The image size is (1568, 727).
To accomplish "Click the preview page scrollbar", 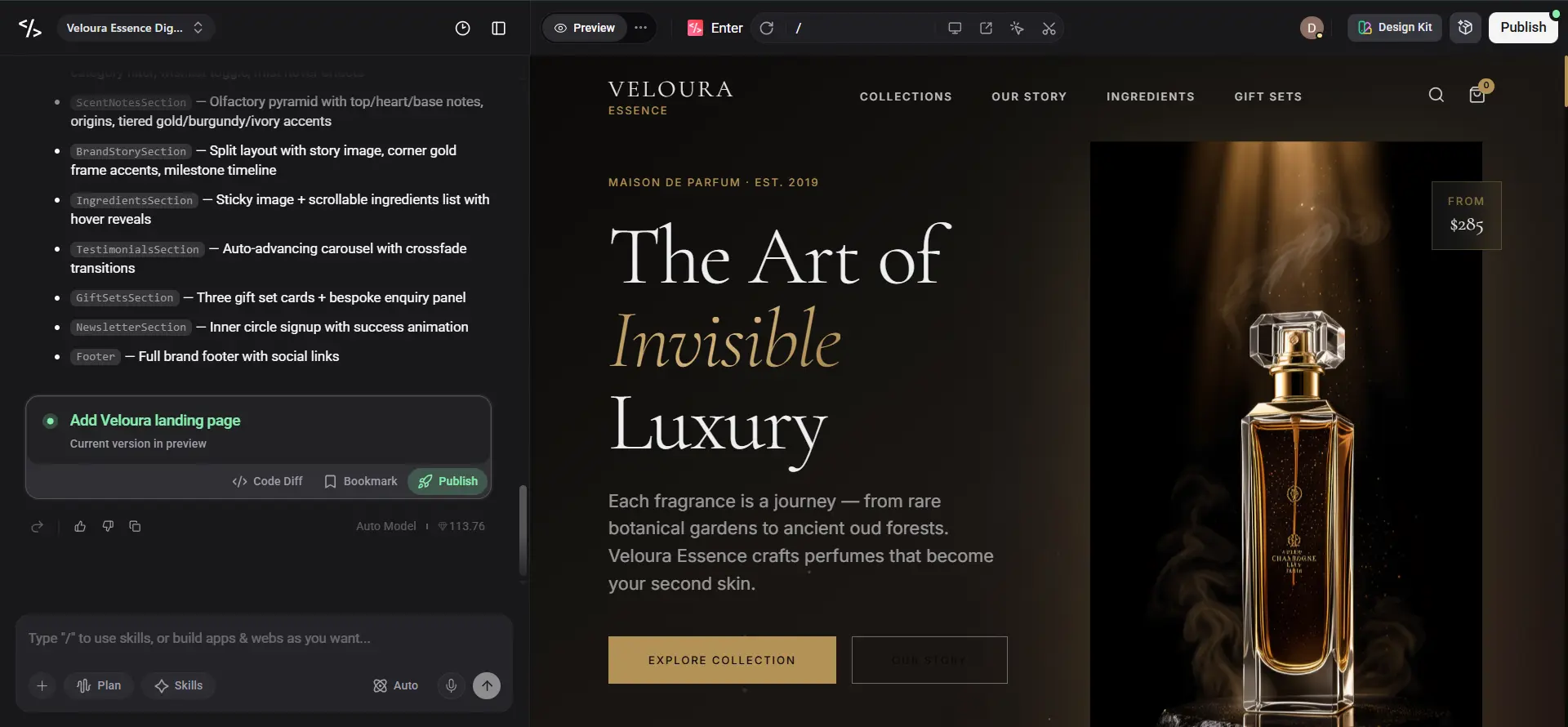I will (1565, 82).
